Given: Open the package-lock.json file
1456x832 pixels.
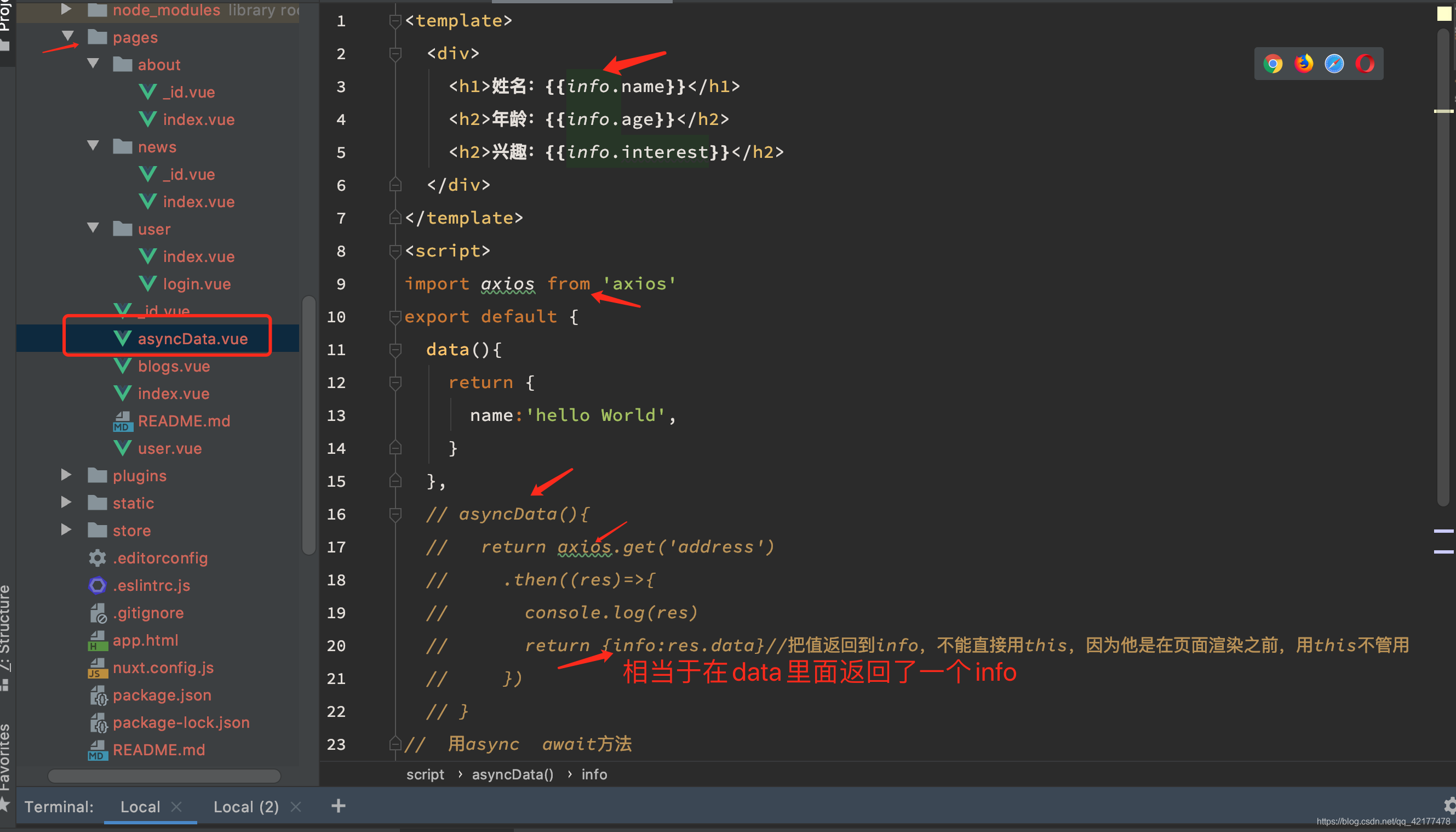Looking at the screenshot, I should [181, 722].
